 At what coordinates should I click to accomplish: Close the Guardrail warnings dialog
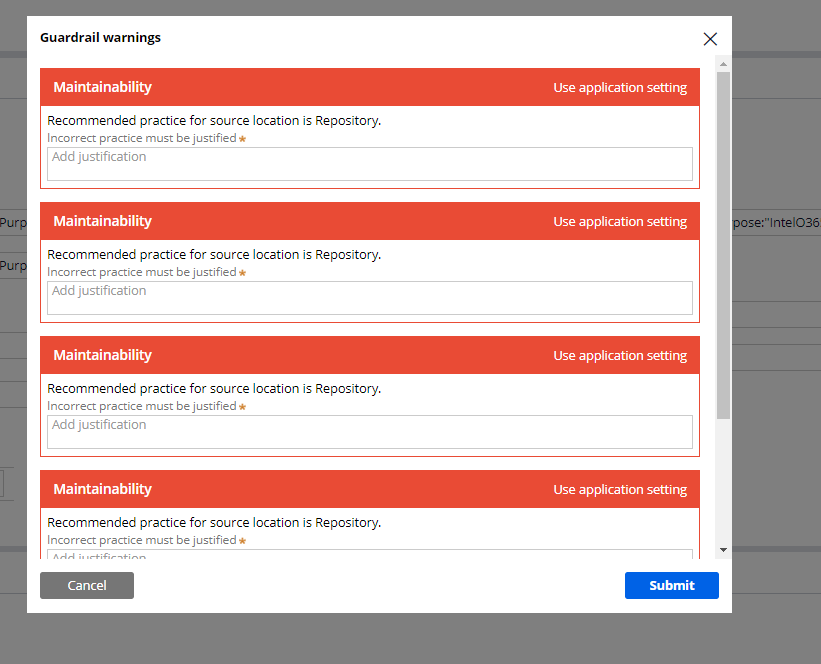pyautogui.click(x=710, y=39)
